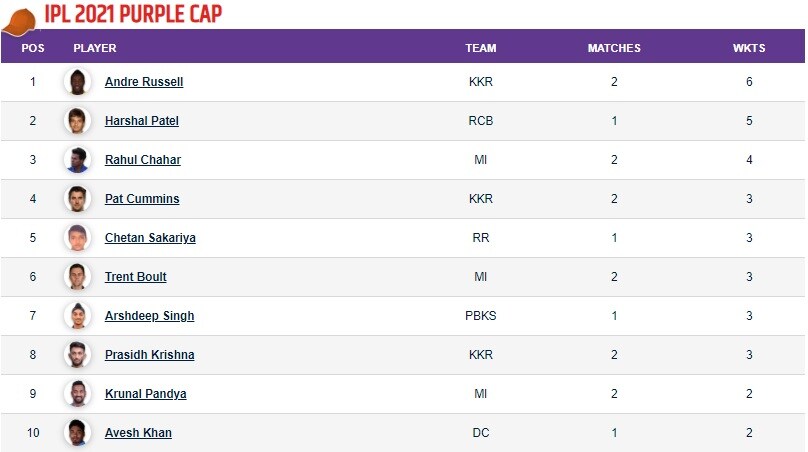Visit Chetan Sakariya's player link
Viewport: 808px width, 452px height.
click(149, 238)
